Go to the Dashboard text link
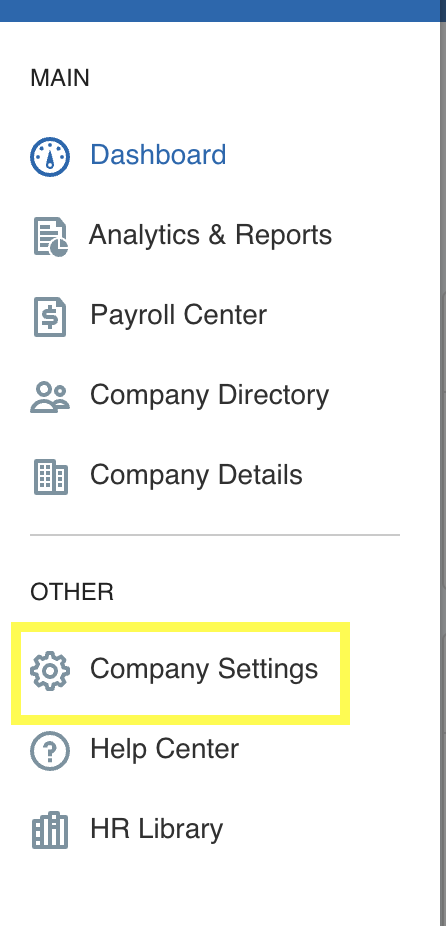The width and height of the screenshot is (446, 926). click(x=158, y=155)
